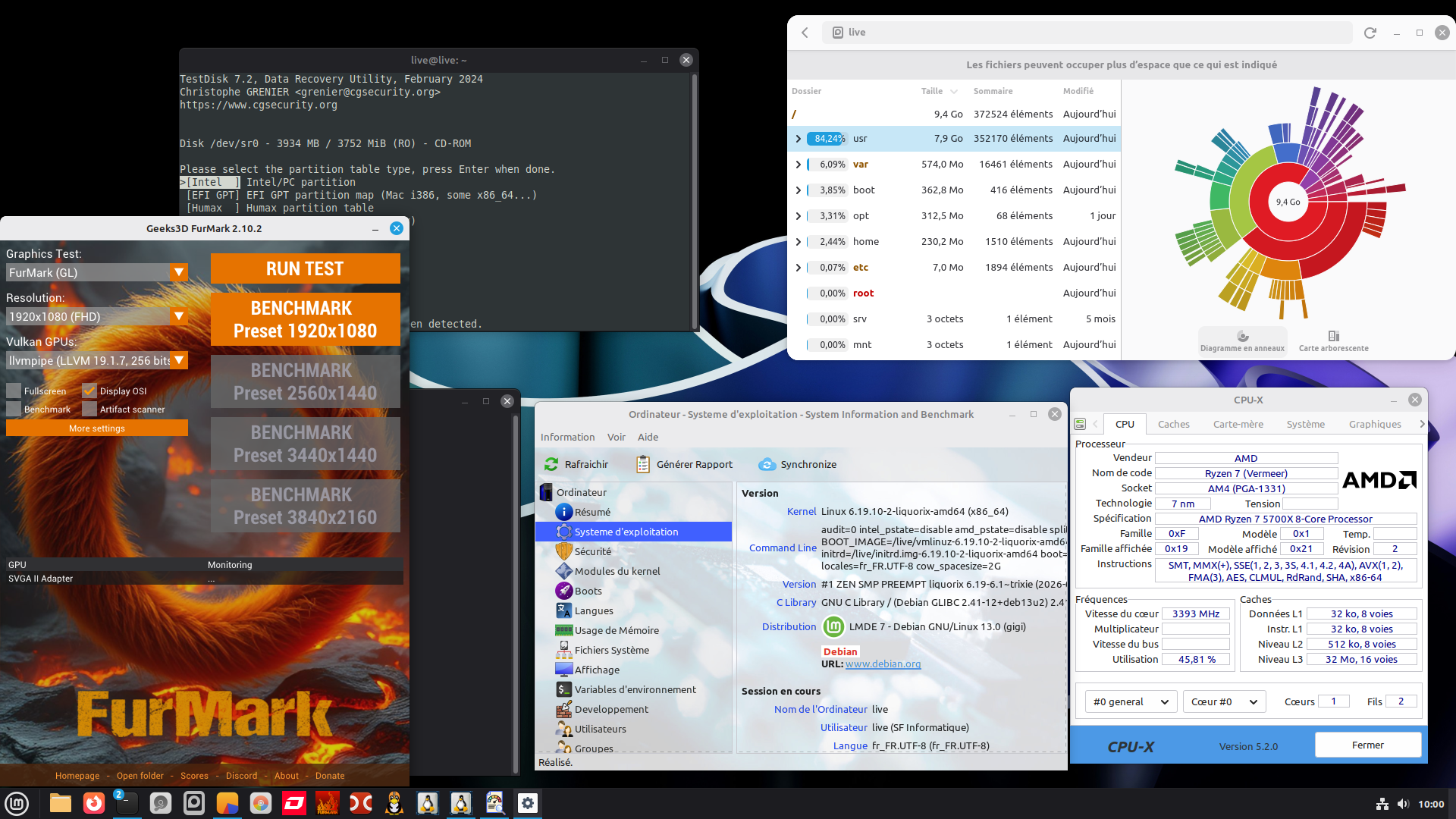
Task: Toggle the Display OSI checkbox
Action: pos(89,391)
